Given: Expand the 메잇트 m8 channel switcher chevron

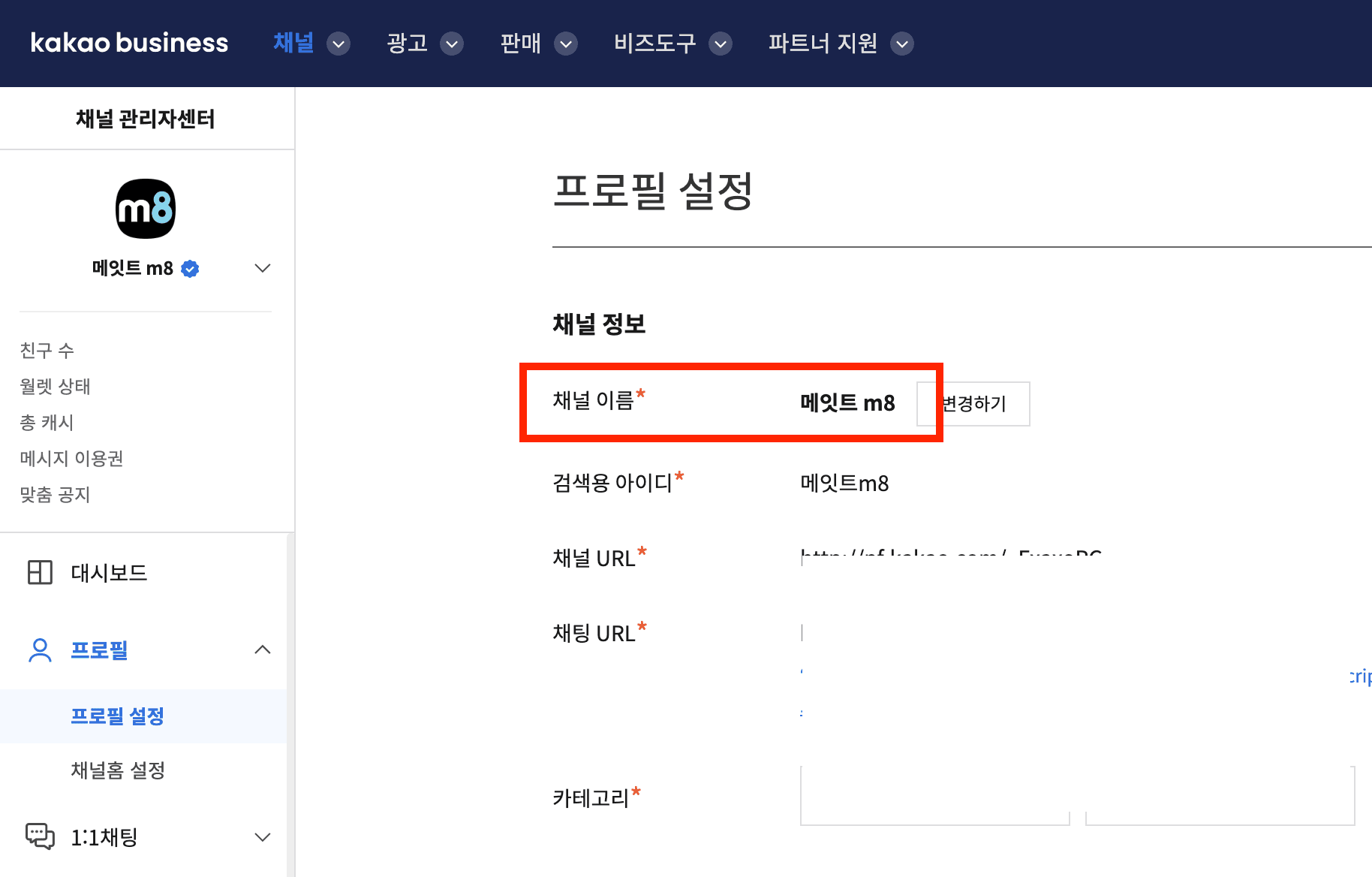Looking at the screenshot, I should (x=262, y=268).
